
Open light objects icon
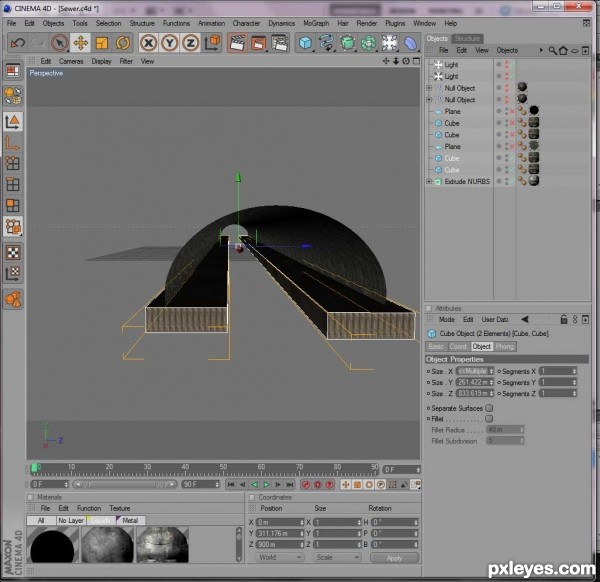click(x=389, y=43)
